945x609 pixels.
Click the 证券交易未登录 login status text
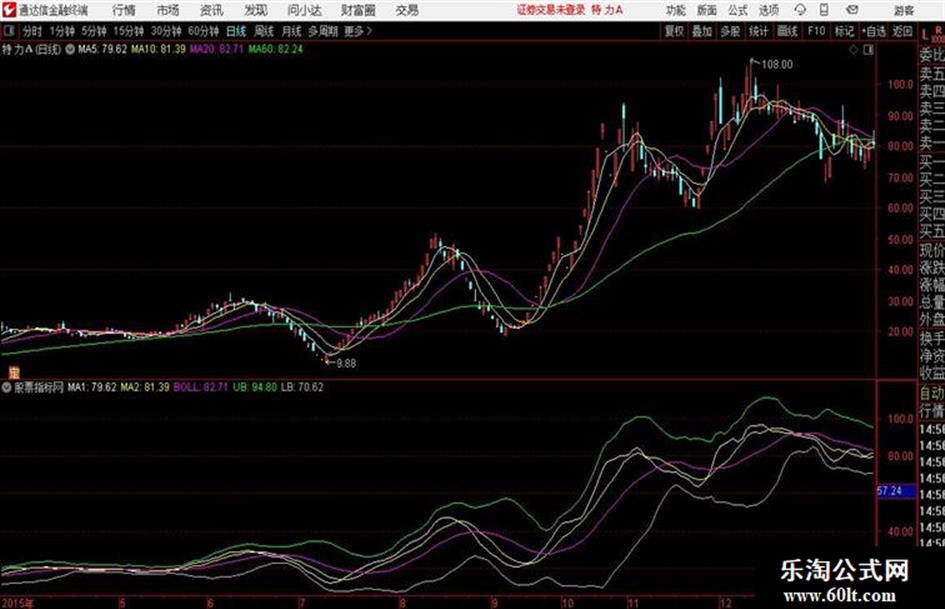[x=551, y=10]
